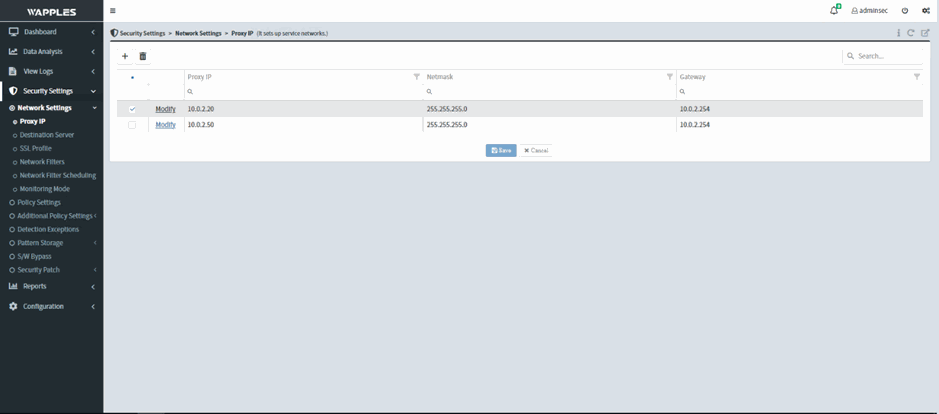Expand the Configuration chevron

click(x=93, y=306)
